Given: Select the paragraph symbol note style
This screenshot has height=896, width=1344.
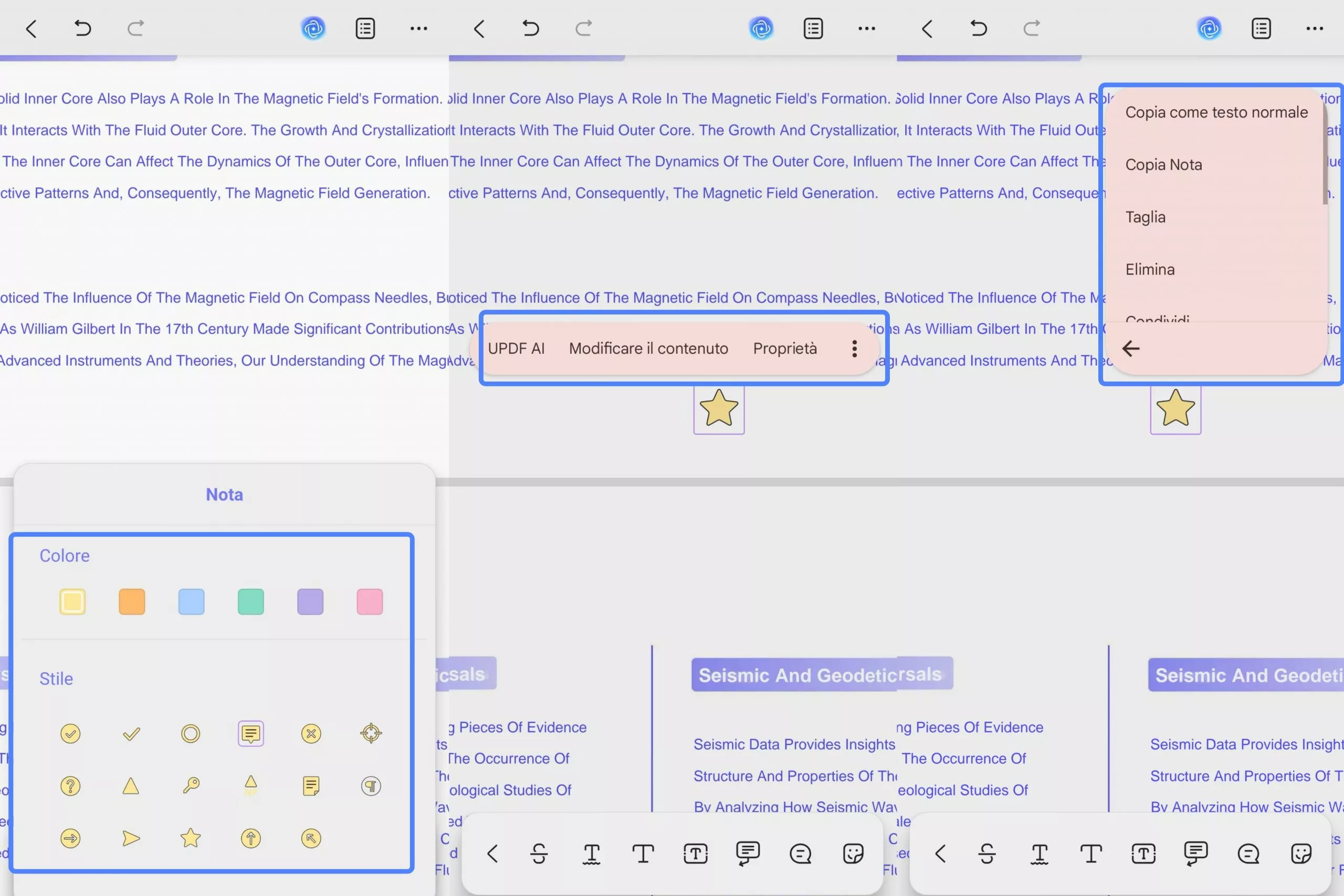Looking at the screenshot, I should click(371, 786).
